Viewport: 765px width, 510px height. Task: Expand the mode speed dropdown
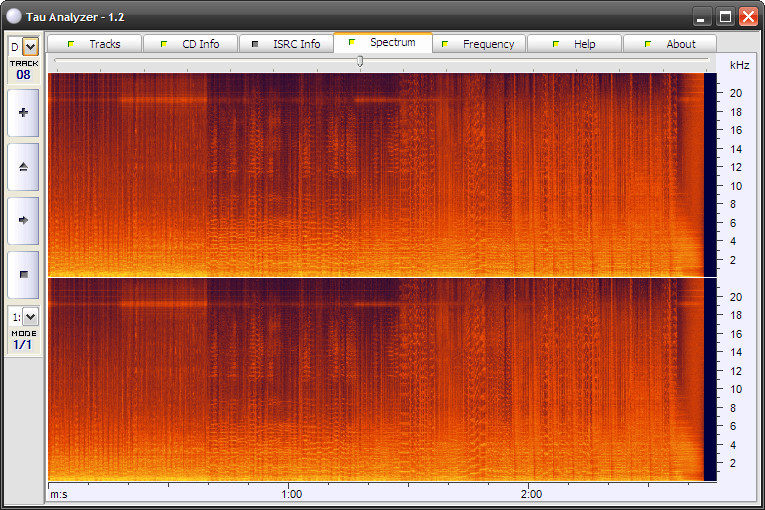(30, 317)
